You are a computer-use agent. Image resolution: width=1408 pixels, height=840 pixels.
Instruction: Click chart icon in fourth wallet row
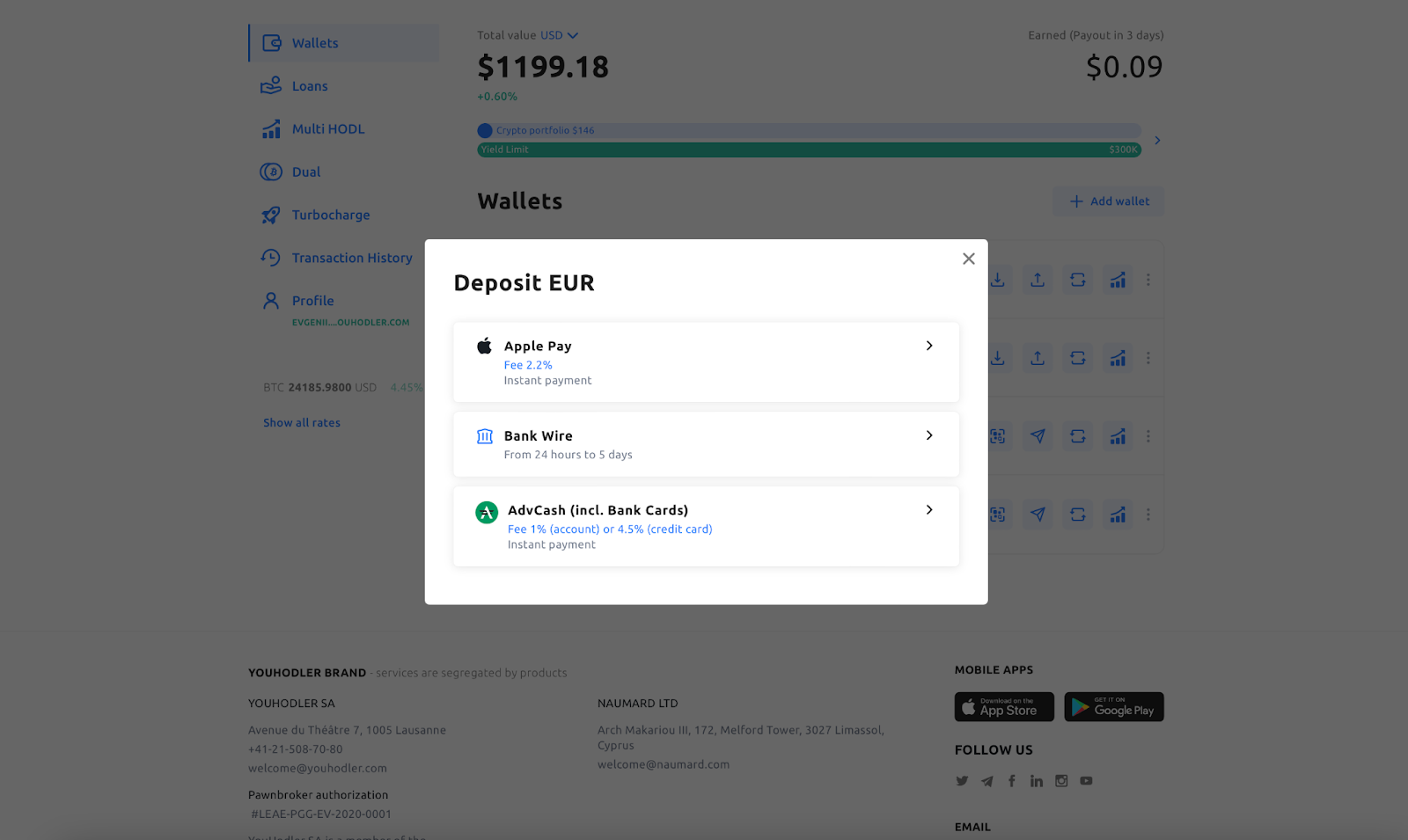click(x=1118, y=515)
